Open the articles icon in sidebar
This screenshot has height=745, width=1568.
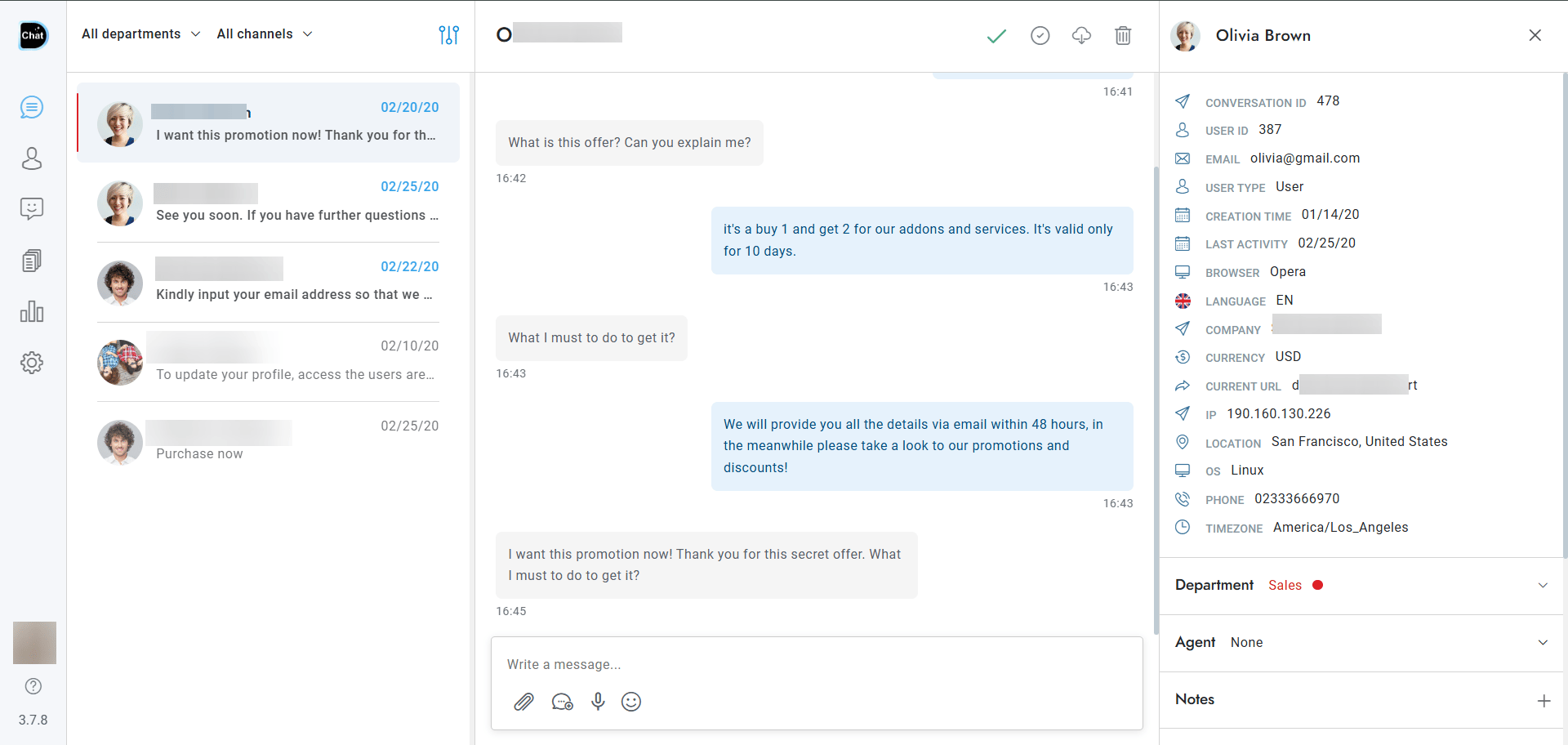pos(32,261)
